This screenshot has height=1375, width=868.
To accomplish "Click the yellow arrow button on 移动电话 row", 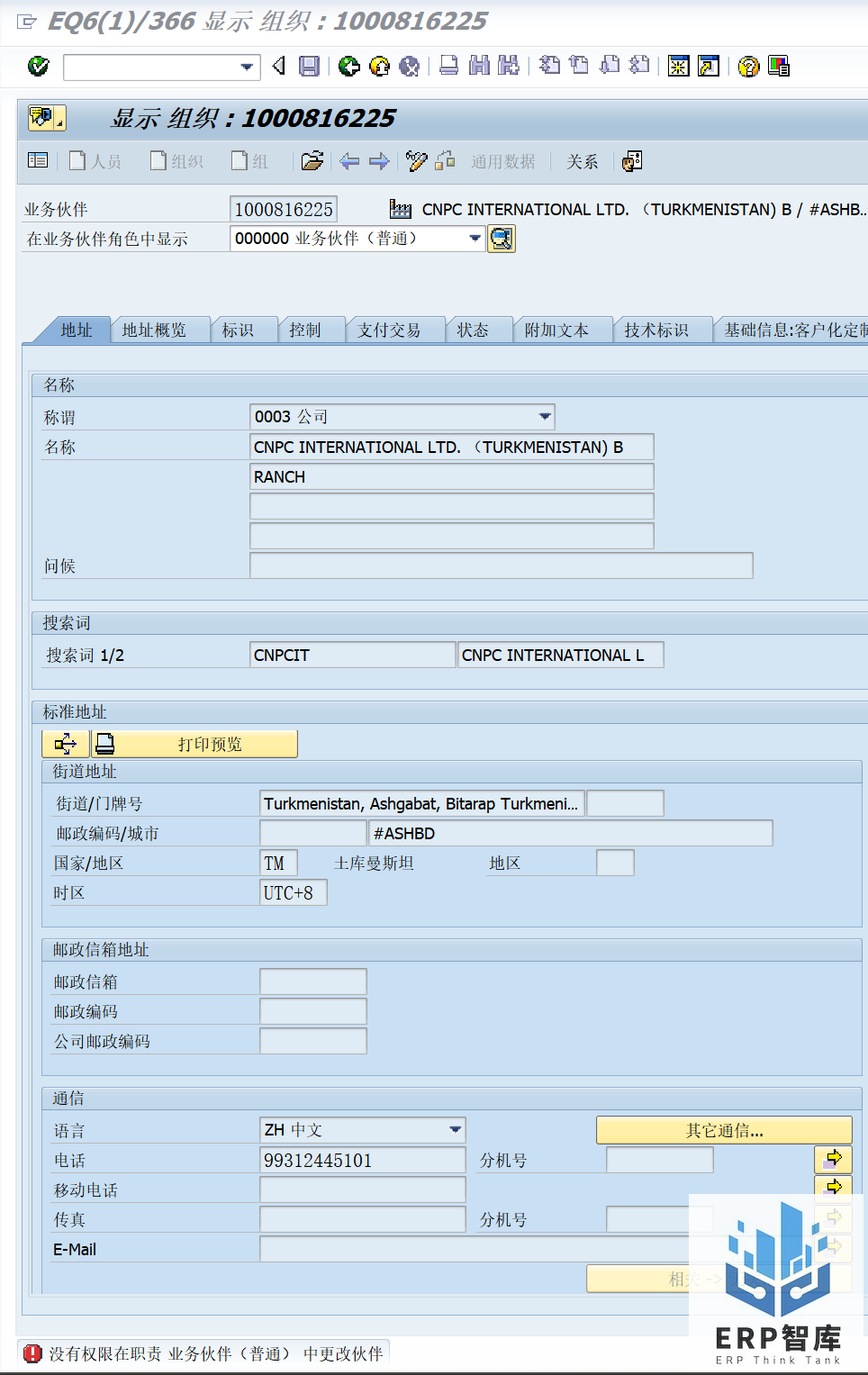I will tap(833, 1188).
